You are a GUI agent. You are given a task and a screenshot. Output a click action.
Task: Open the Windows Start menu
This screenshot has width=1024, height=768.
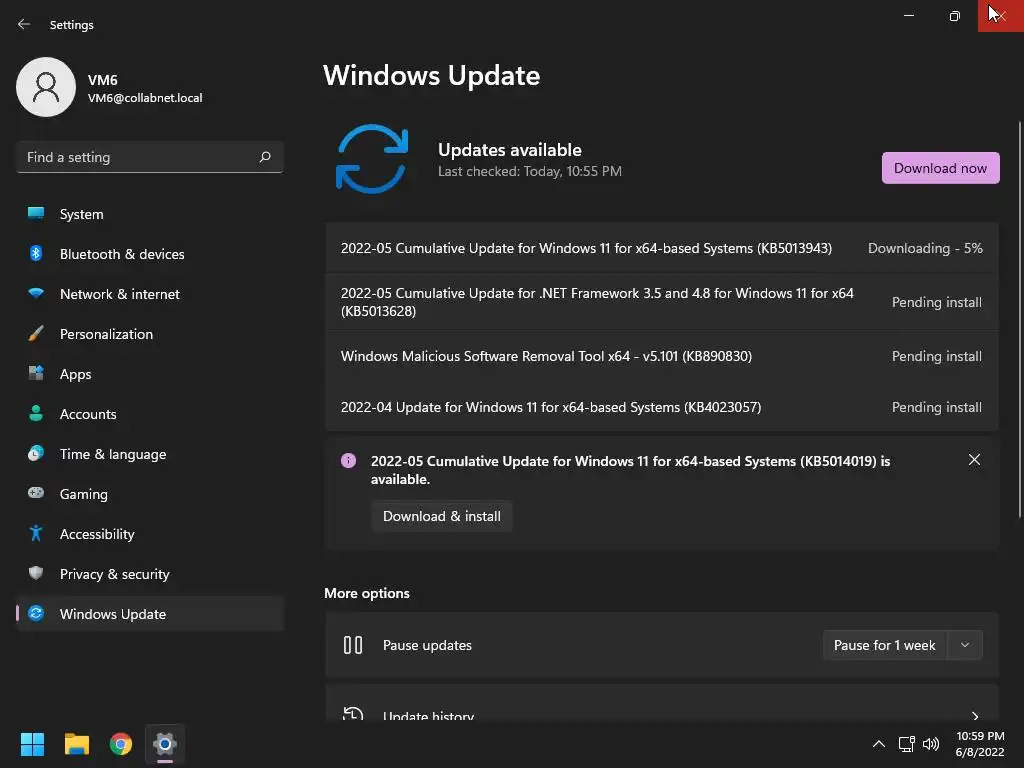tap(32, 744)
